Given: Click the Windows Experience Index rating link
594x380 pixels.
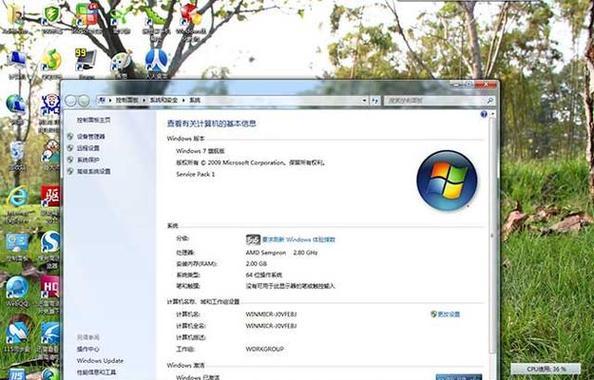Looking at the screenshot, I should click(x=299, y=240).
